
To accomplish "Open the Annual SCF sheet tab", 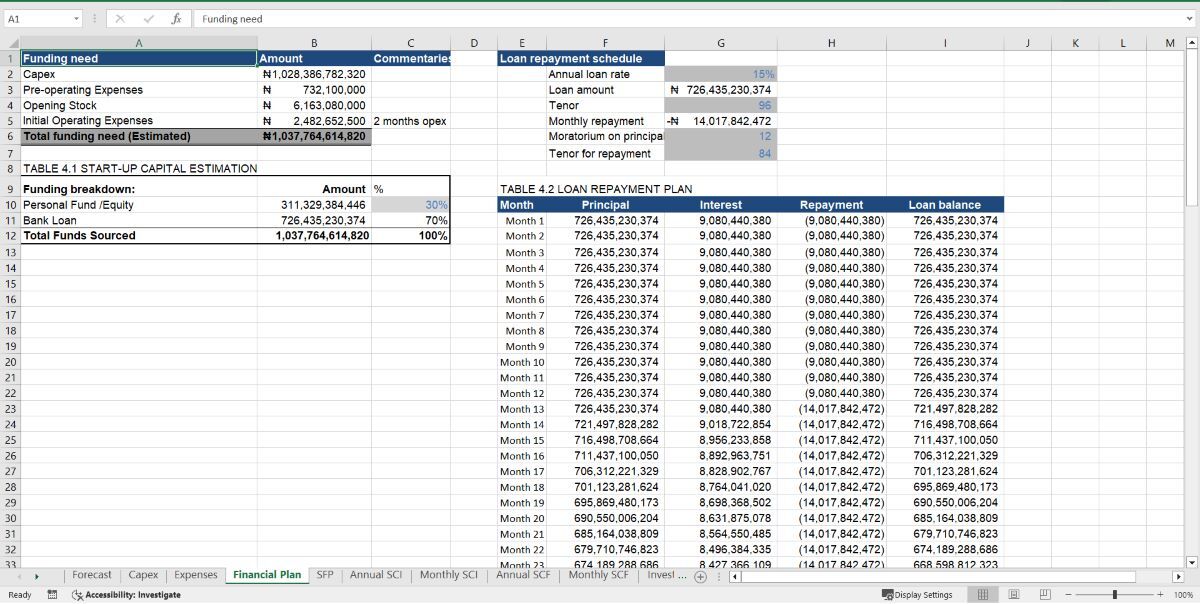I will pos(523,575).
